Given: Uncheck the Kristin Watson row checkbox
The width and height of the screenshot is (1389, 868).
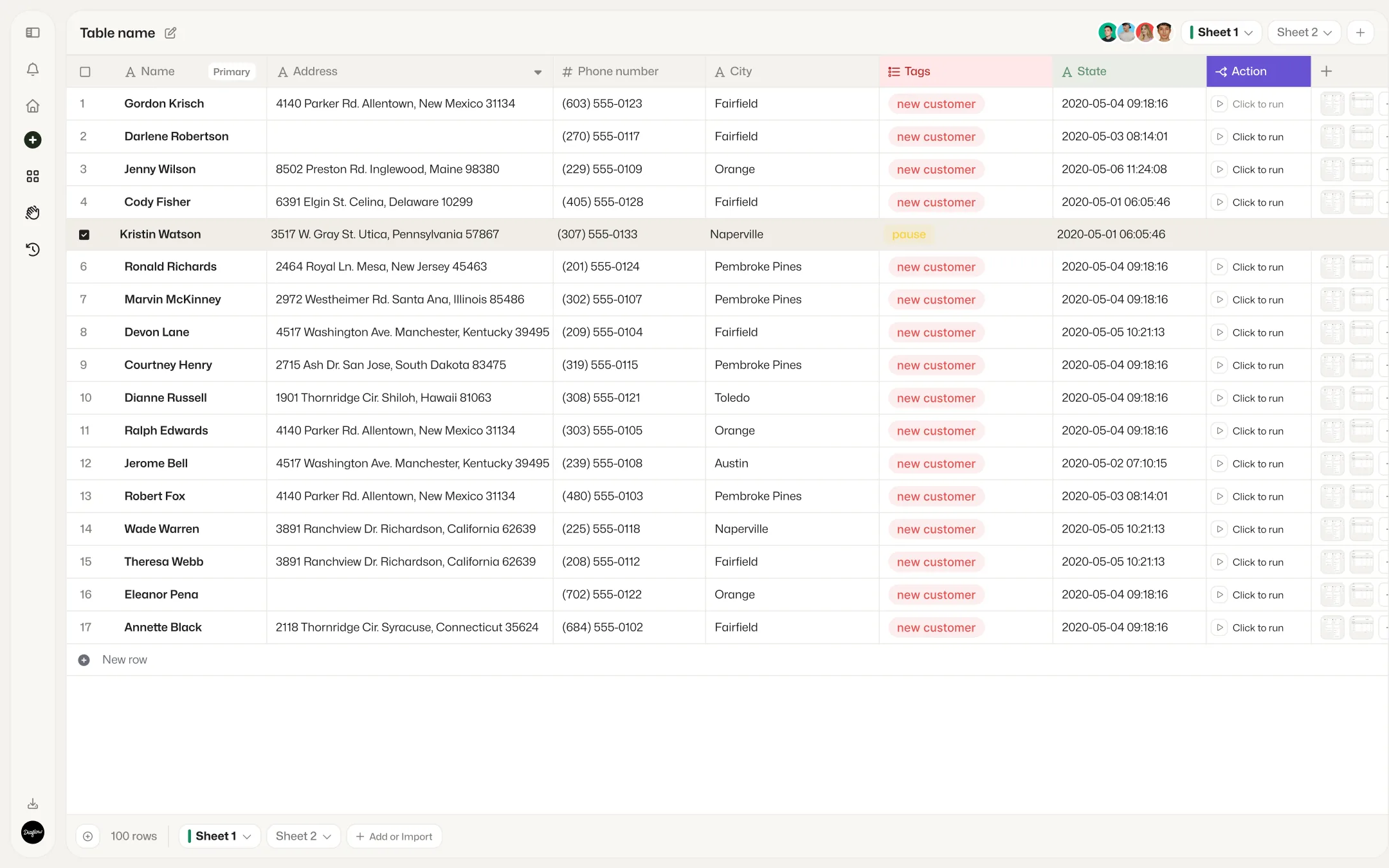Looking at the screenshot, I should pos(84,235).
